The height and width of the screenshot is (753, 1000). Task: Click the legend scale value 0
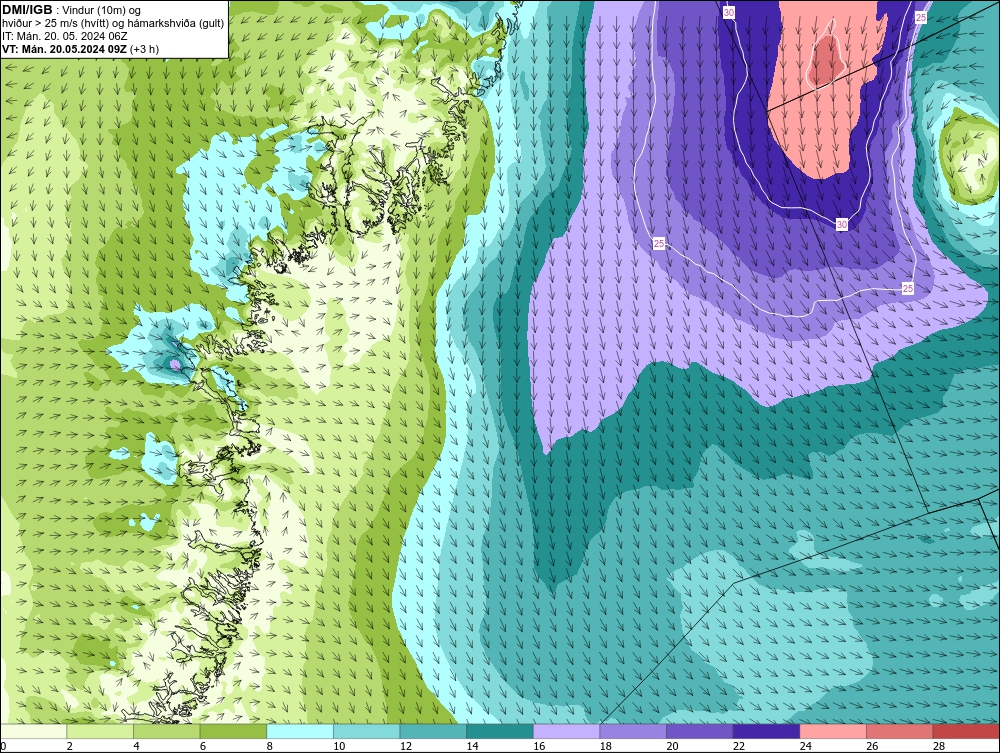pos(3,746)
